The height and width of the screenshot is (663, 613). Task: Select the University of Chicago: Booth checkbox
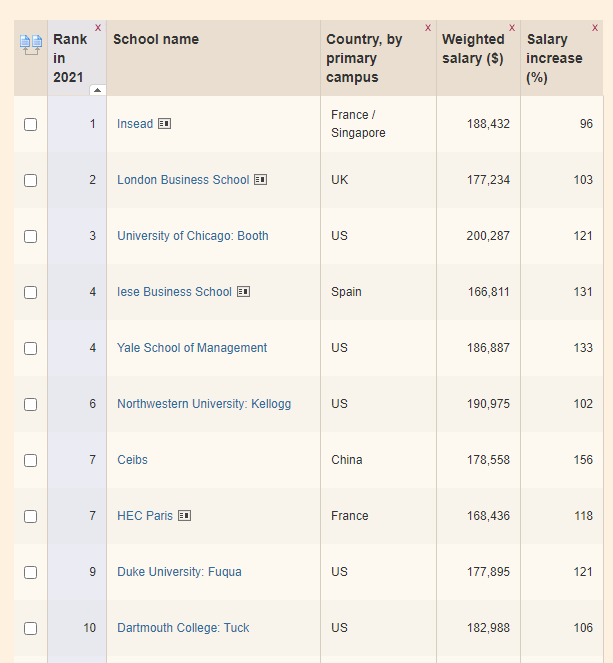pos(30,236)
